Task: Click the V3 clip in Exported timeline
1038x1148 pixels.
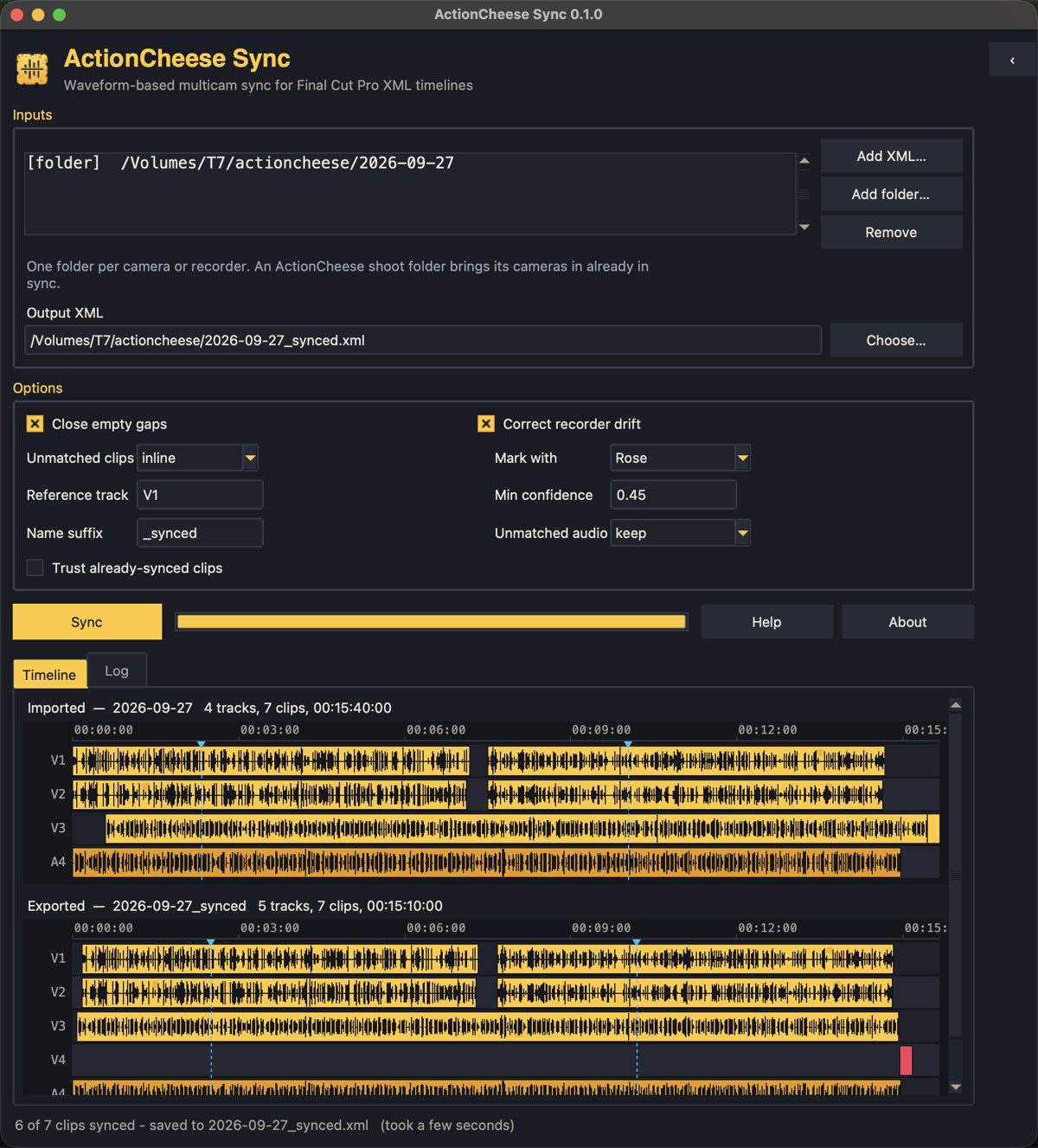Action: point(488,1026)
